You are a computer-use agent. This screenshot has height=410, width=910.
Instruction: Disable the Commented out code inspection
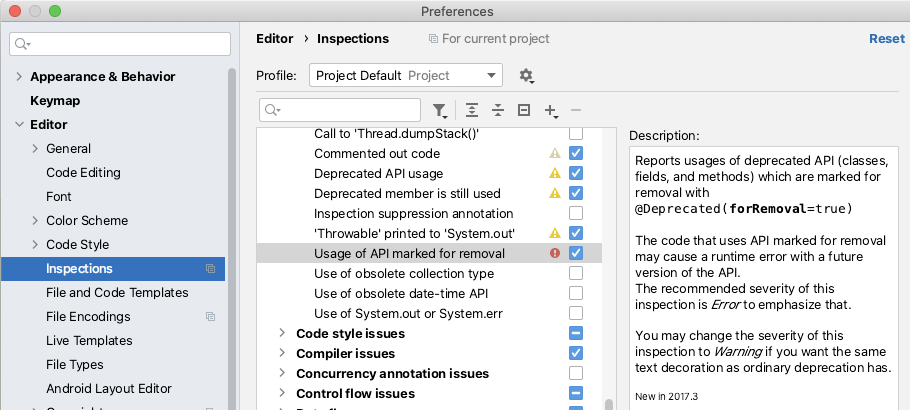(576, 154)
